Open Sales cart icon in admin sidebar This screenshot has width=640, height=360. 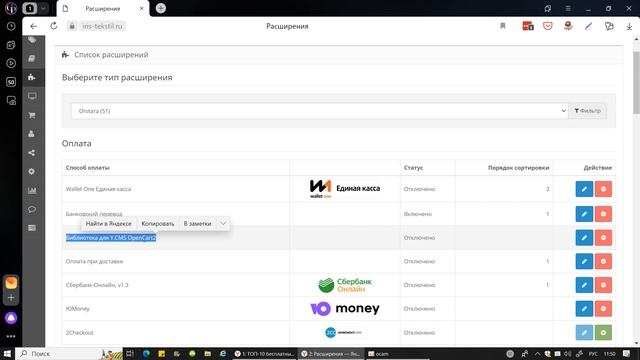(x=32, y=115)
